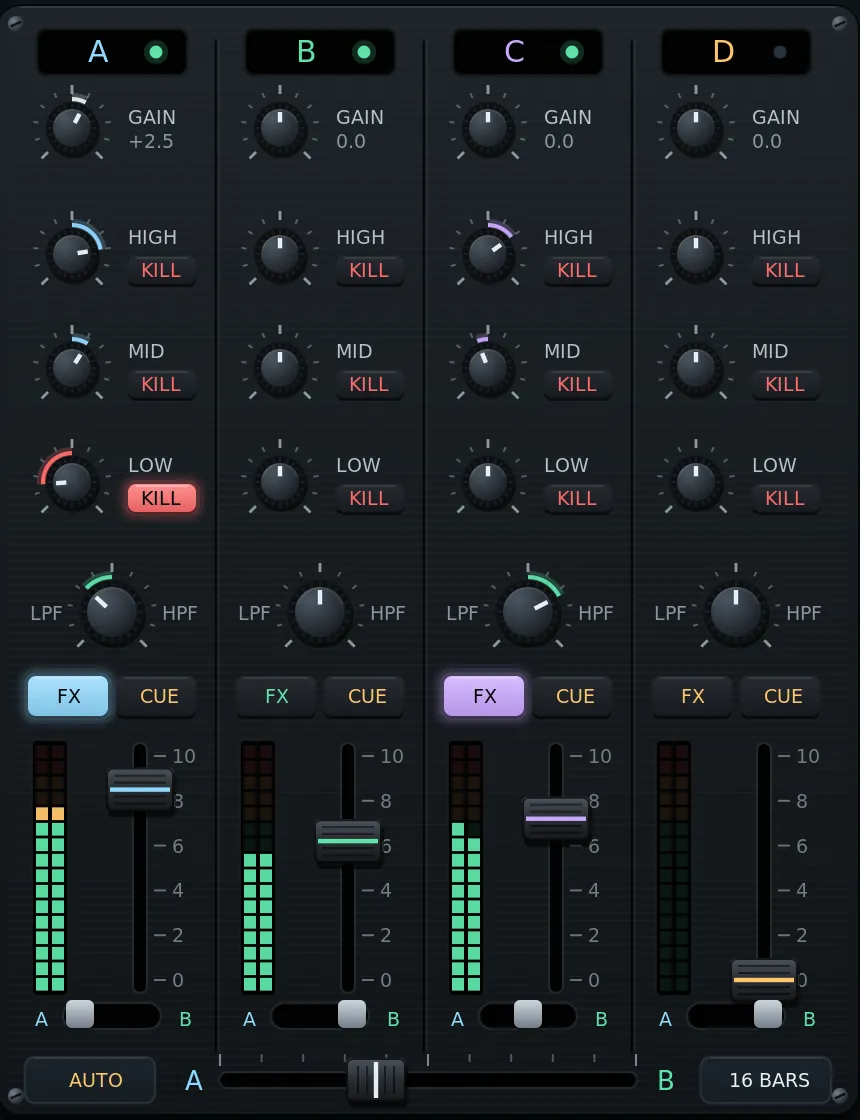Enable CUE on channel B
Viewport: 860px width, 1120px height.
[x=366, y=696]
